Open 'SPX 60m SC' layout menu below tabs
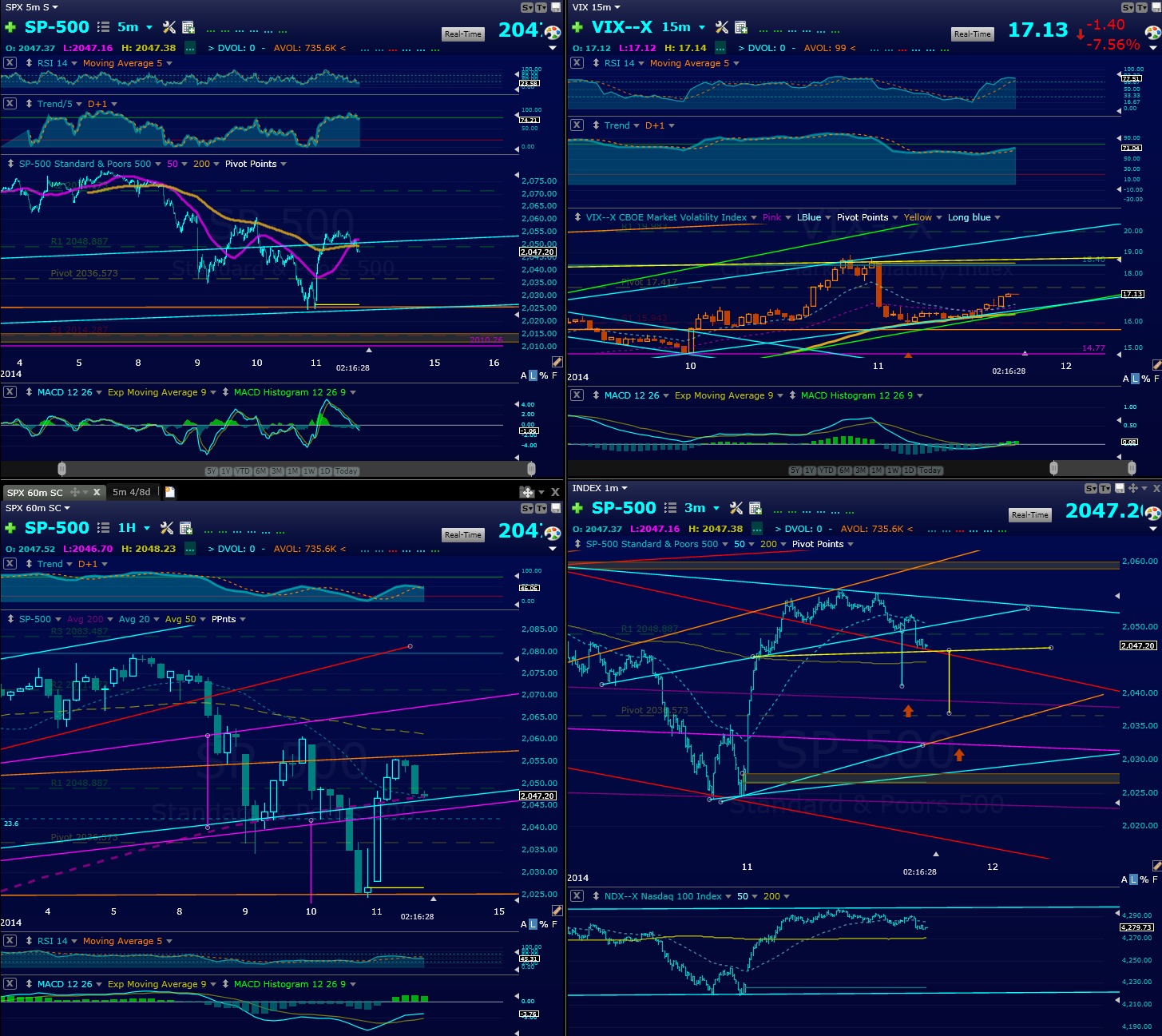The width and height of the screenshot is (1162, 1036). pos(38,508)
